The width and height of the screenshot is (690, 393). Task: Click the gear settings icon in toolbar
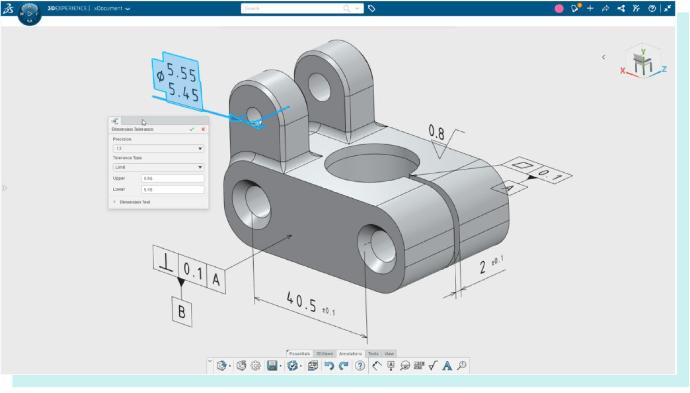(256, 366)
